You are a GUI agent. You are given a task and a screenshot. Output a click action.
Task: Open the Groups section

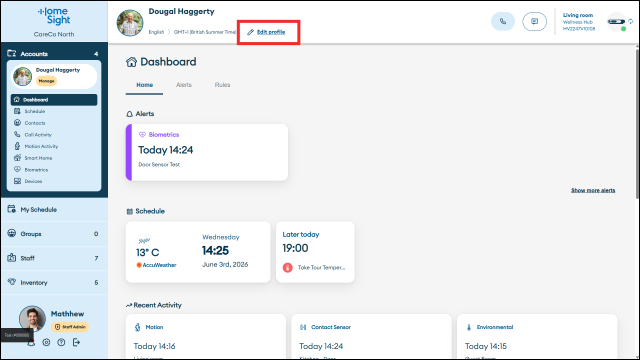point(54,234)
